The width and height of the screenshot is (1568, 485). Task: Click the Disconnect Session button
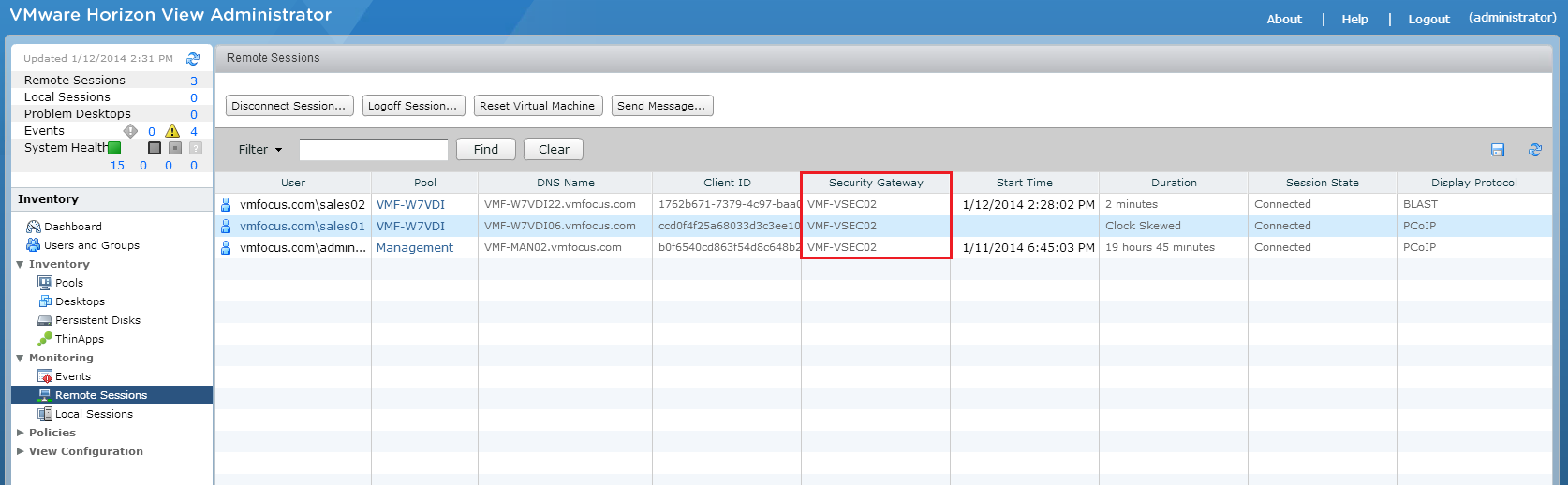coord(289,106)
